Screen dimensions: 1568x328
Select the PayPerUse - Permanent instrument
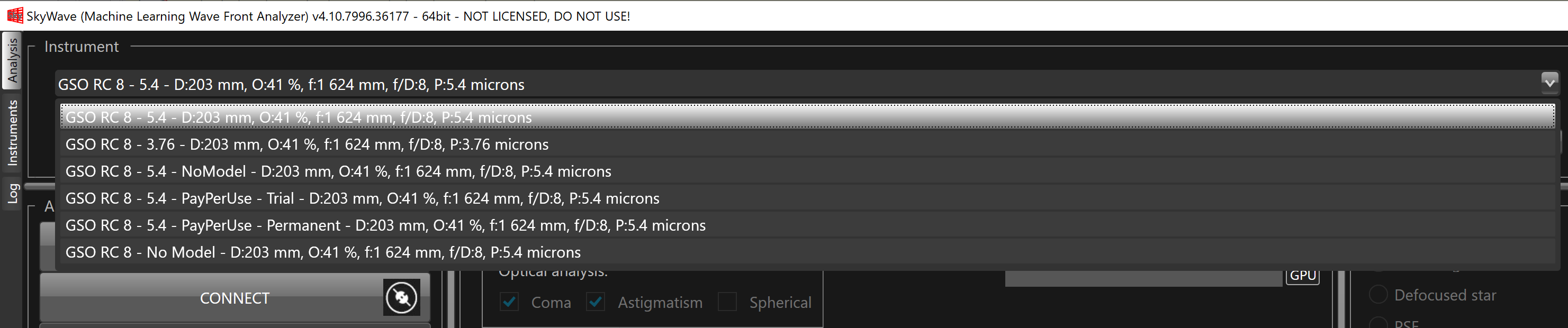tap(807, 225)
